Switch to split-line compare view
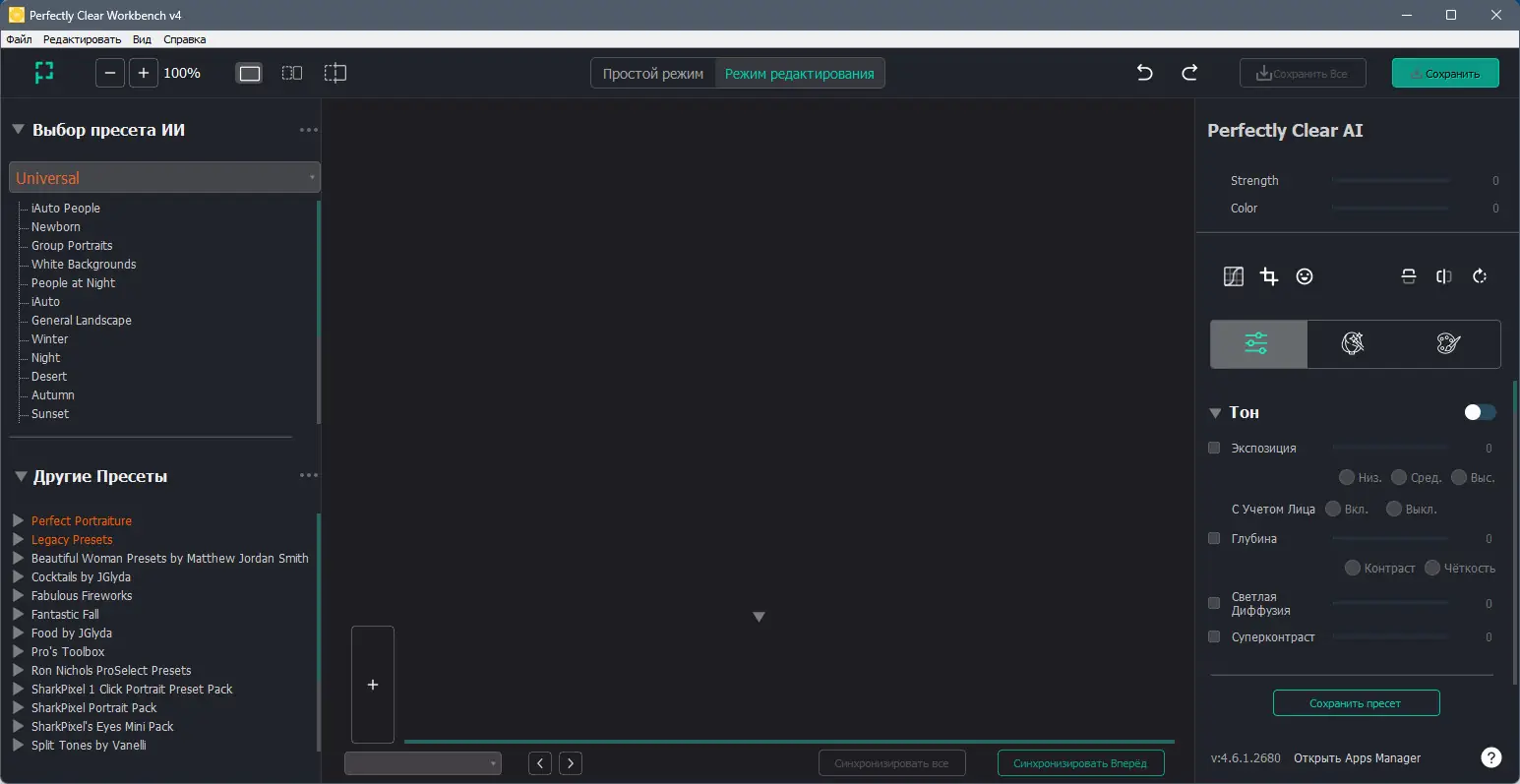The width and height of the screenshot is (1520, 784). pyautogui.click(x=335, y=73)
